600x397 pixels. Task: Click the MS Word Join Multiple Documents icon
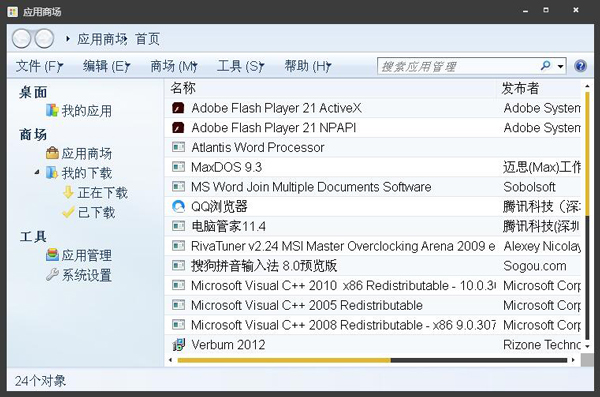coord(178,186)
